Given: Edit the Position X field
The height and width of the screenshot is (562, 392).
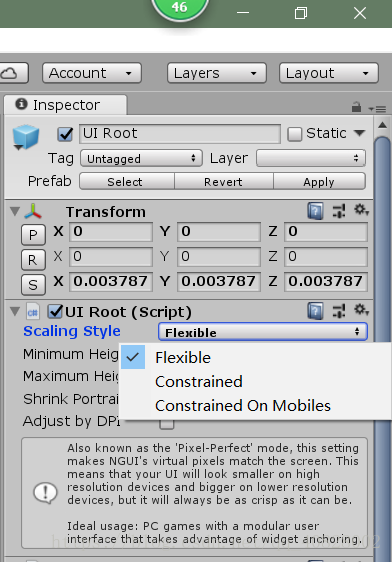Looking at the screenshot, I should [111, 232].
